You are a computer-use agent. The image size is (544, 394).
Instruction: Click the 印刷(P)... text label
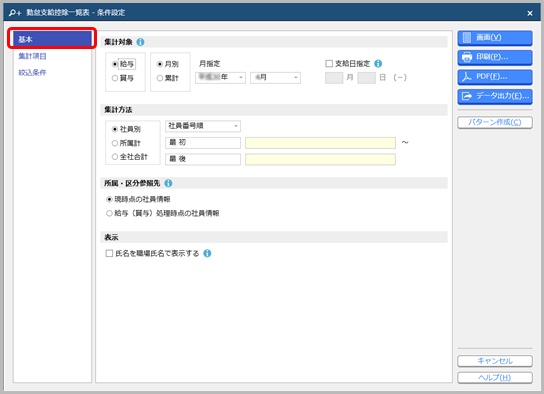[x=492, y=57]
